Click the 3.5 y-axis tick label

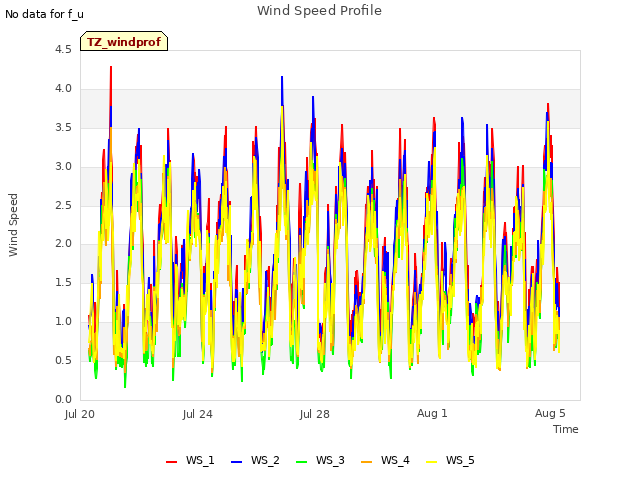pyautogui.click(x=63, y=127)
